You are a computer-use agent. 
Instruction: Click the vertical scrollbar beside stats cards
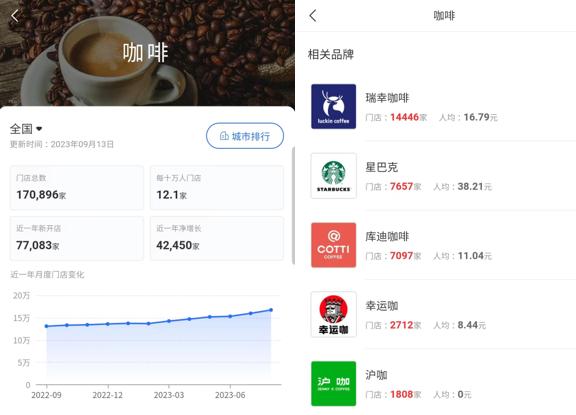tap(293, 205)
